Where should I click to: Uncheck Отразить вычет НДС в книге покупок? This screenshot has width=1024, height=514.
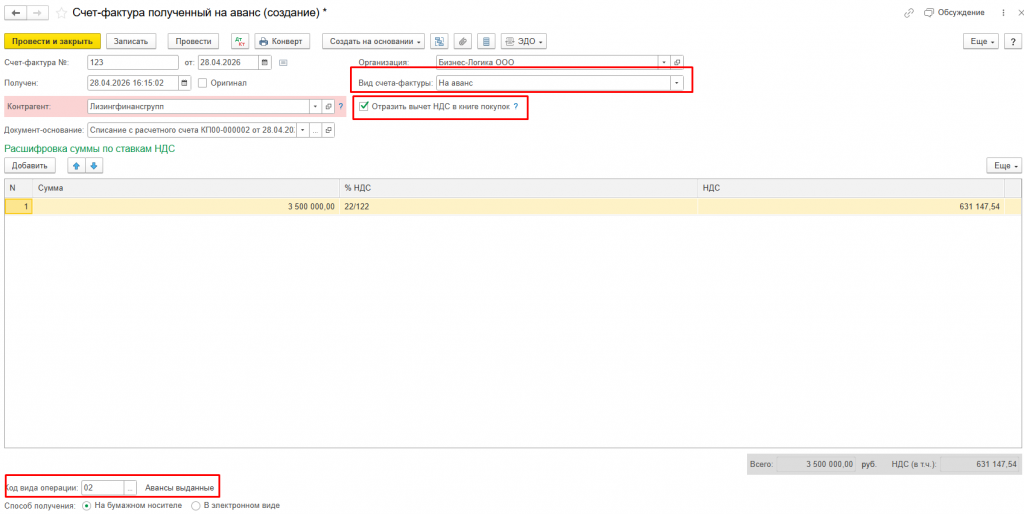coord(364,106)
